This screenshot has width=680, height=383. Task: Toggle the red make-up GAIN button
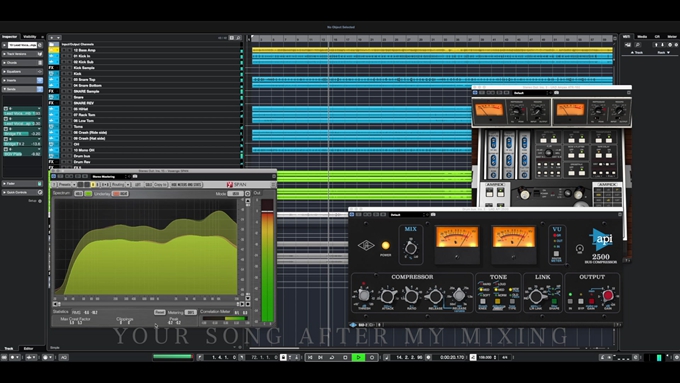click(591, 301)
